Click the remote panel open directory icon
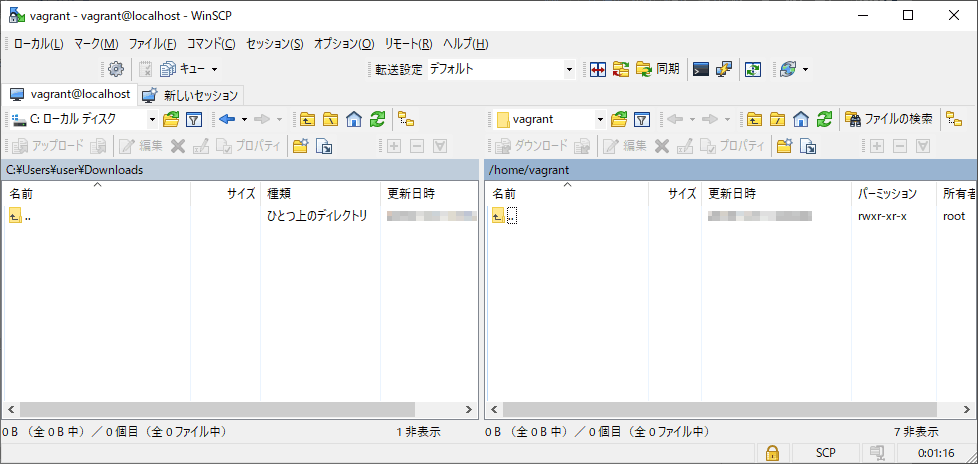The height and width of the screenshot is (464, 978). tap(619, 118)
